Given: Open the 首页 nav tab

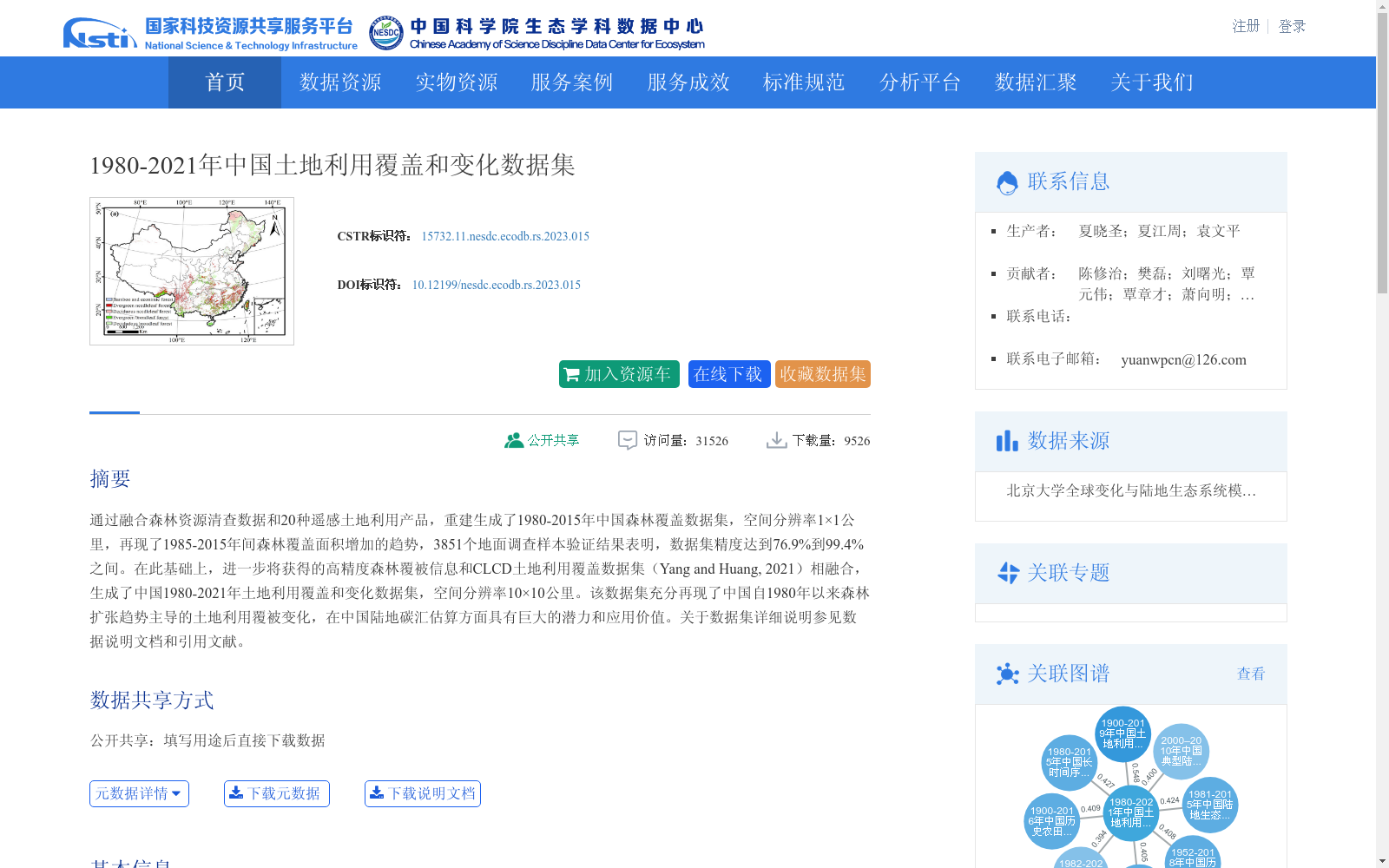Looking at the screenshot, I should [x=225, y=82].
